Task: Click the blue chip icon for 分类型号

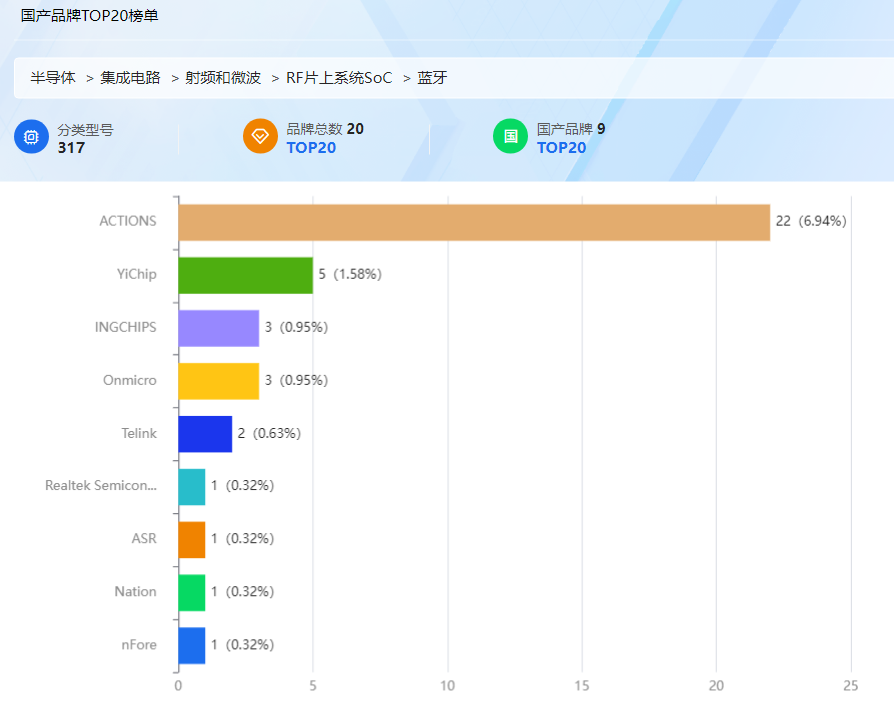Action: (31, 136)
